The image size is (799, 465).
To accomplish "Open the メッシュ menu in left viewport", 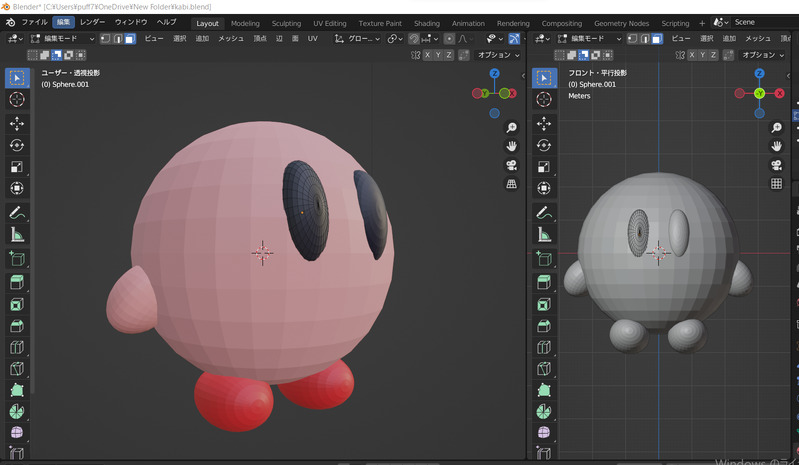I will pos(231,39).
